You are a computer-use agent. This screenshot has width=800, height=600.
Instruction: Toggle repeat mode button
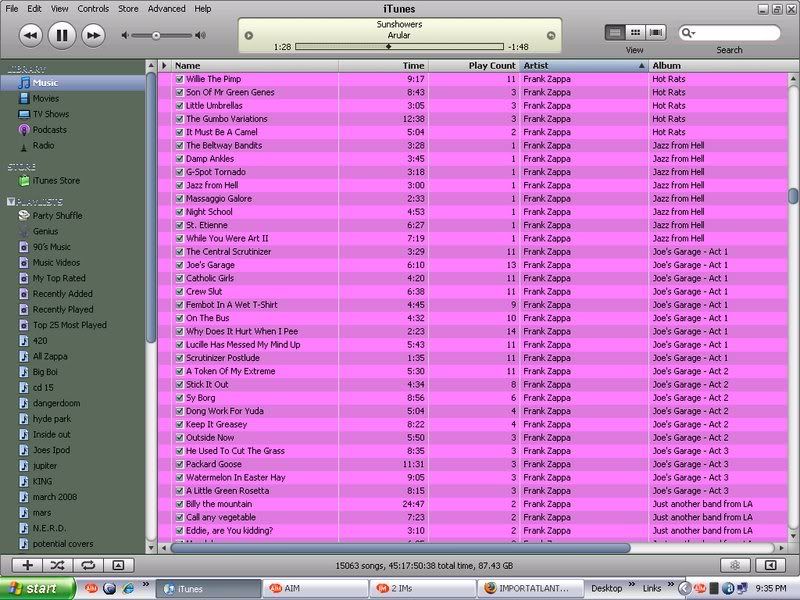(x=88, y=565)
